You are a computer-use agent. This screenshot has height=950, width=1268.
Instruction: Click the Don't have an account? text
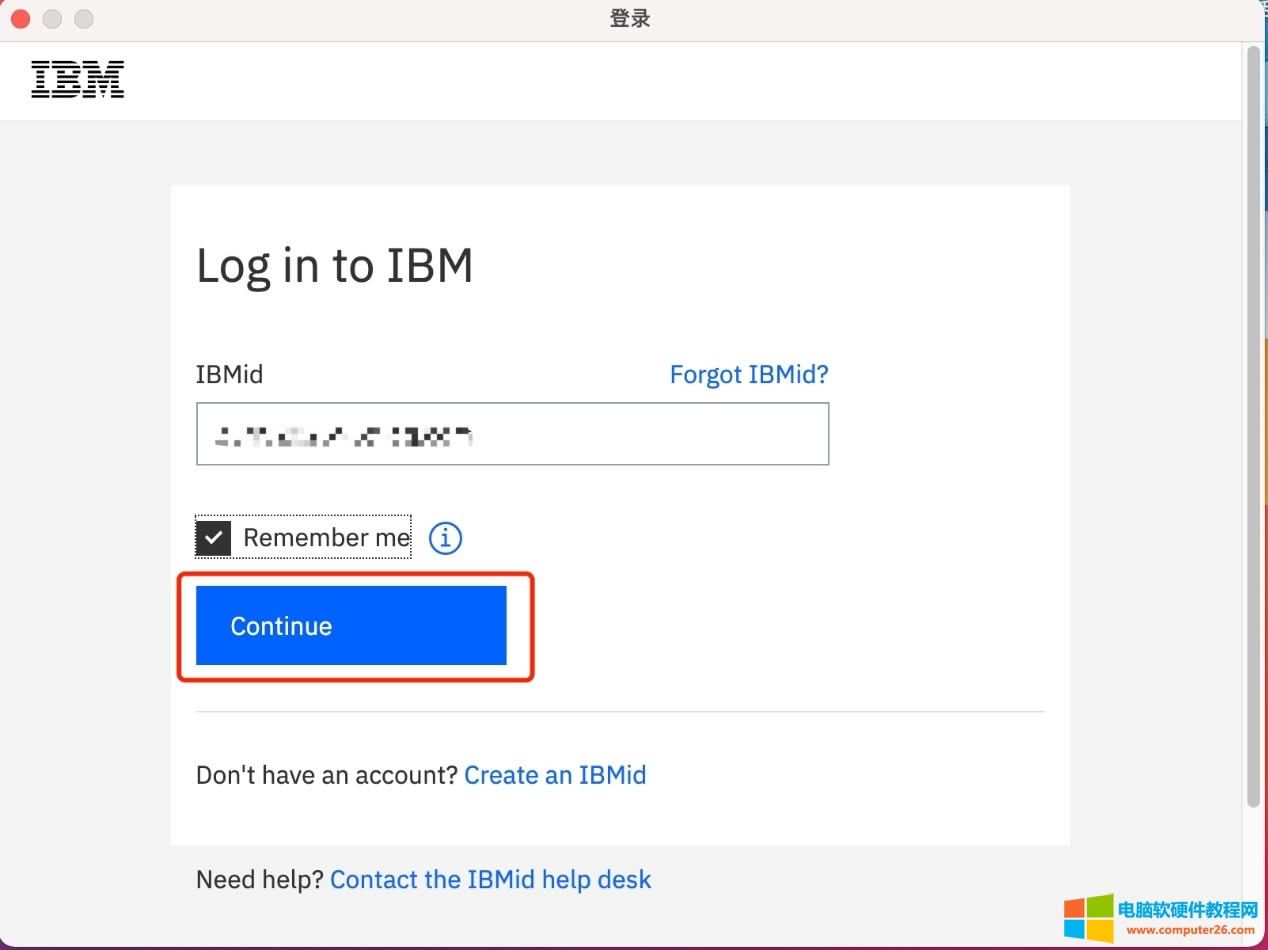pos(326,775)
